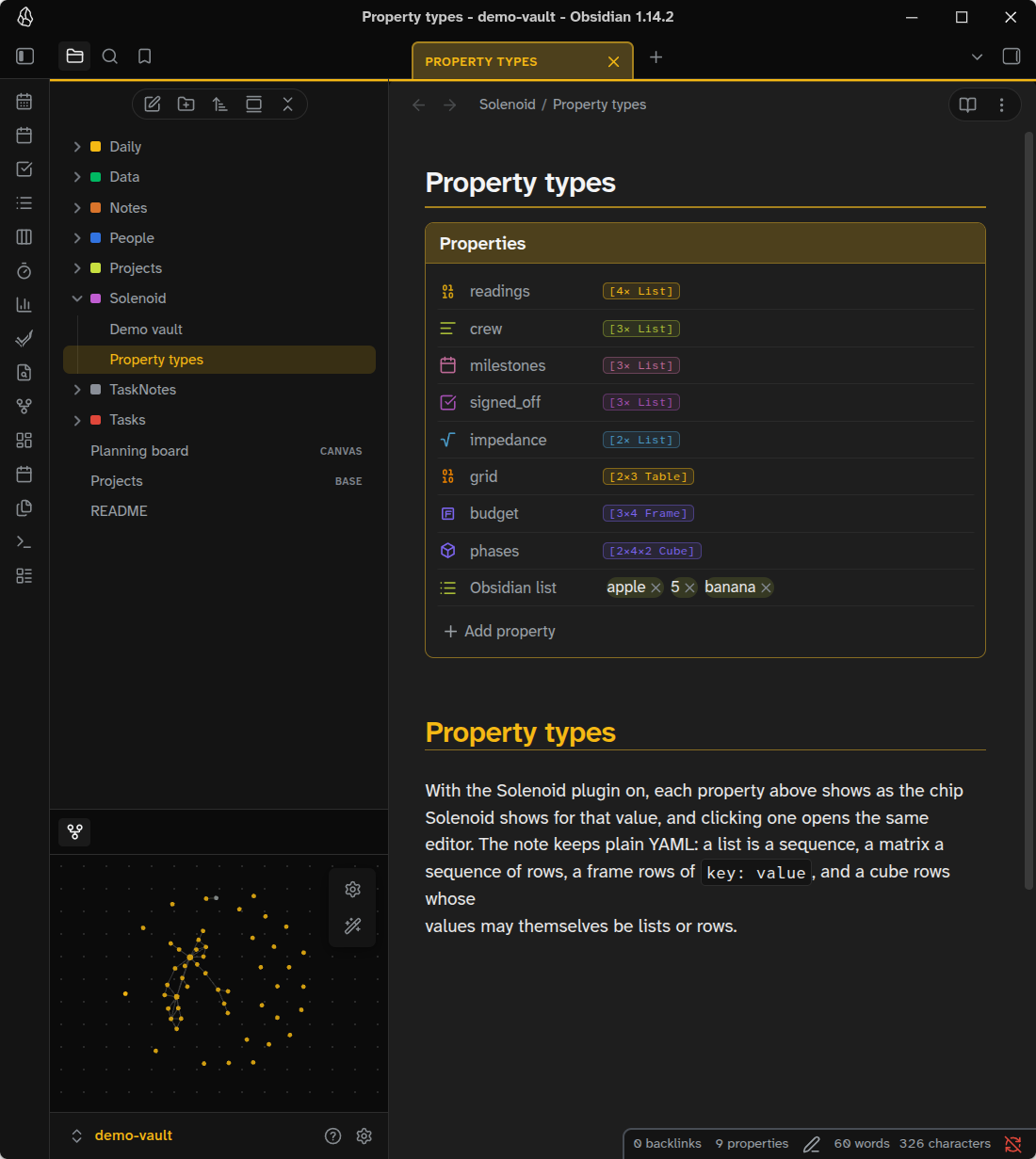Open graph view from ribbon icon
Screen dimensions: 1036x1159
pos(24,407)
